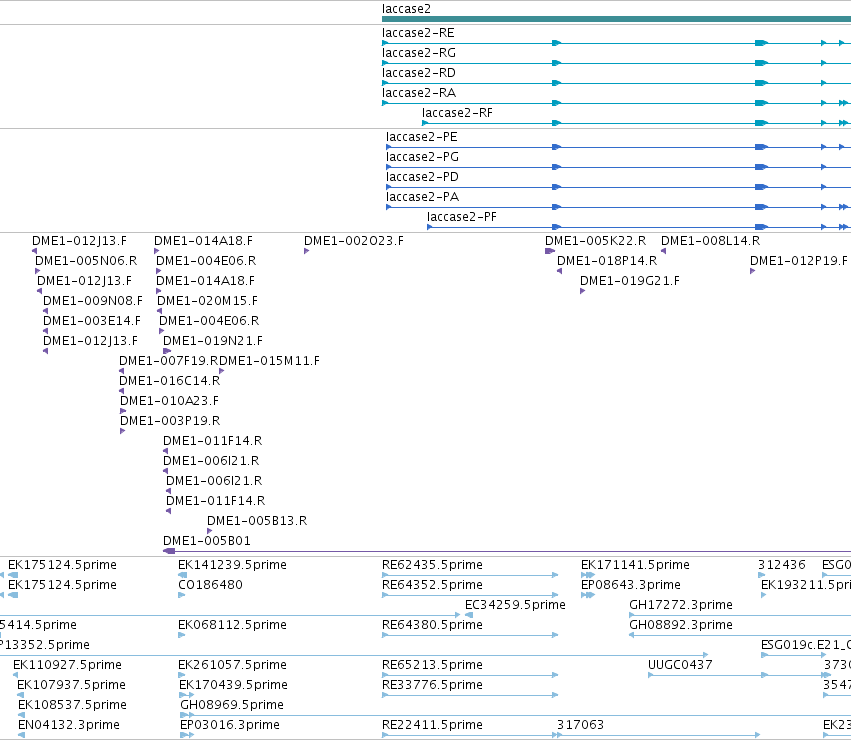
Task: Click the purple arrow under DME1-019G21.F
Action: click(582, 291)
